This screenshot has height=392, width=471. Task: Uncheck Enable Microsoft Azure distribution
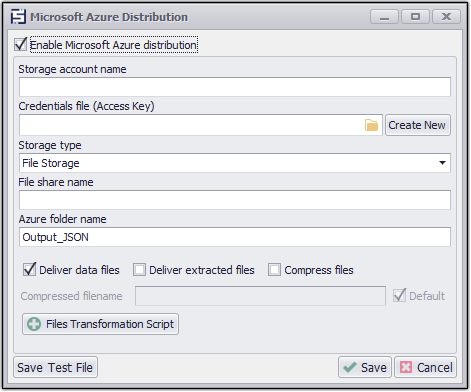pyautogui.click(x=21, y=44)
